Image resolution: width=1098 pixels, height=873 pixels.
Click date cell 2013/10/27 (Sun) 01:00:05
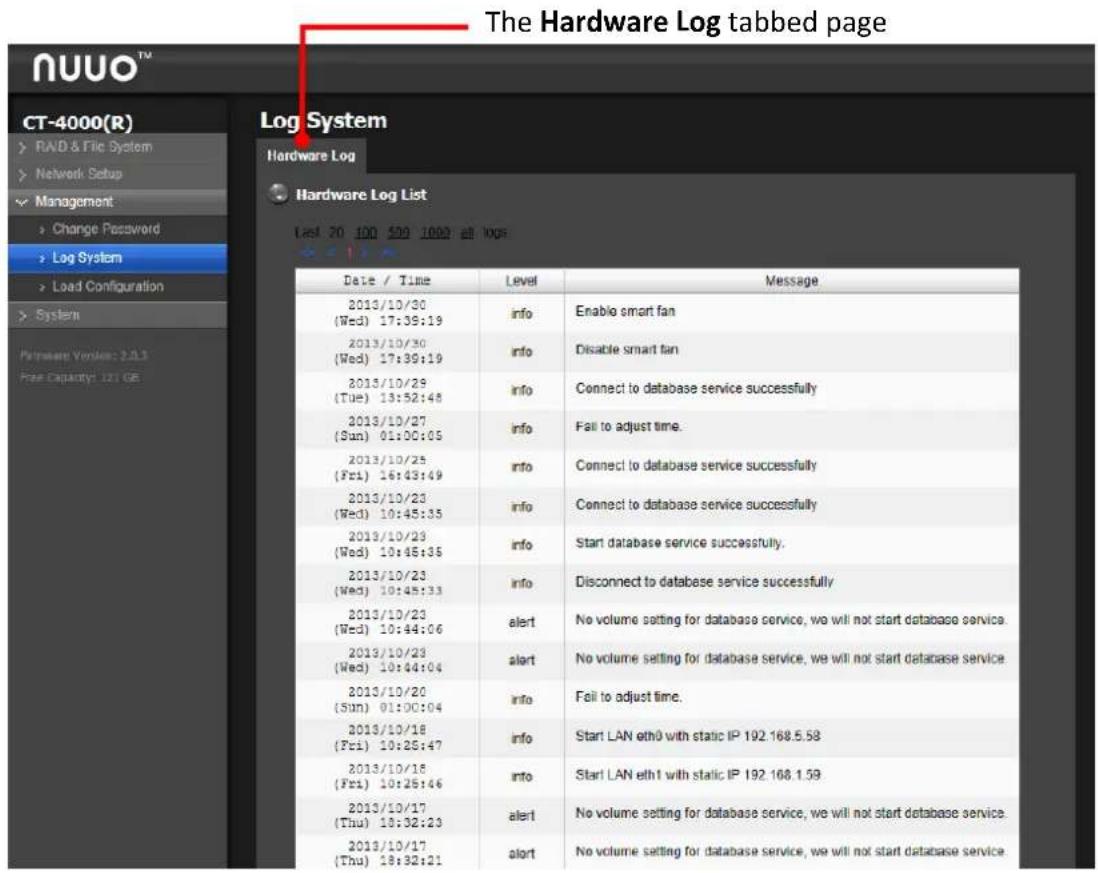pos(387,428)
